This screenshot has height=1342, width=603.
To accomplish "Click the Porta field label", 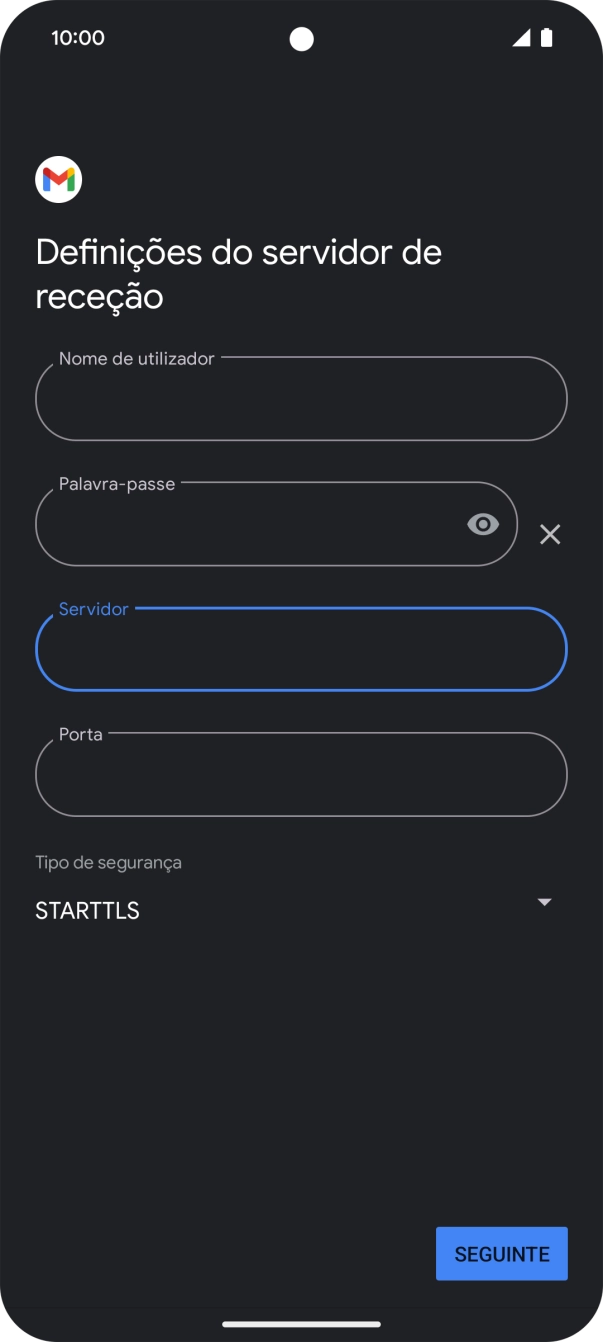I will [81, 734].
